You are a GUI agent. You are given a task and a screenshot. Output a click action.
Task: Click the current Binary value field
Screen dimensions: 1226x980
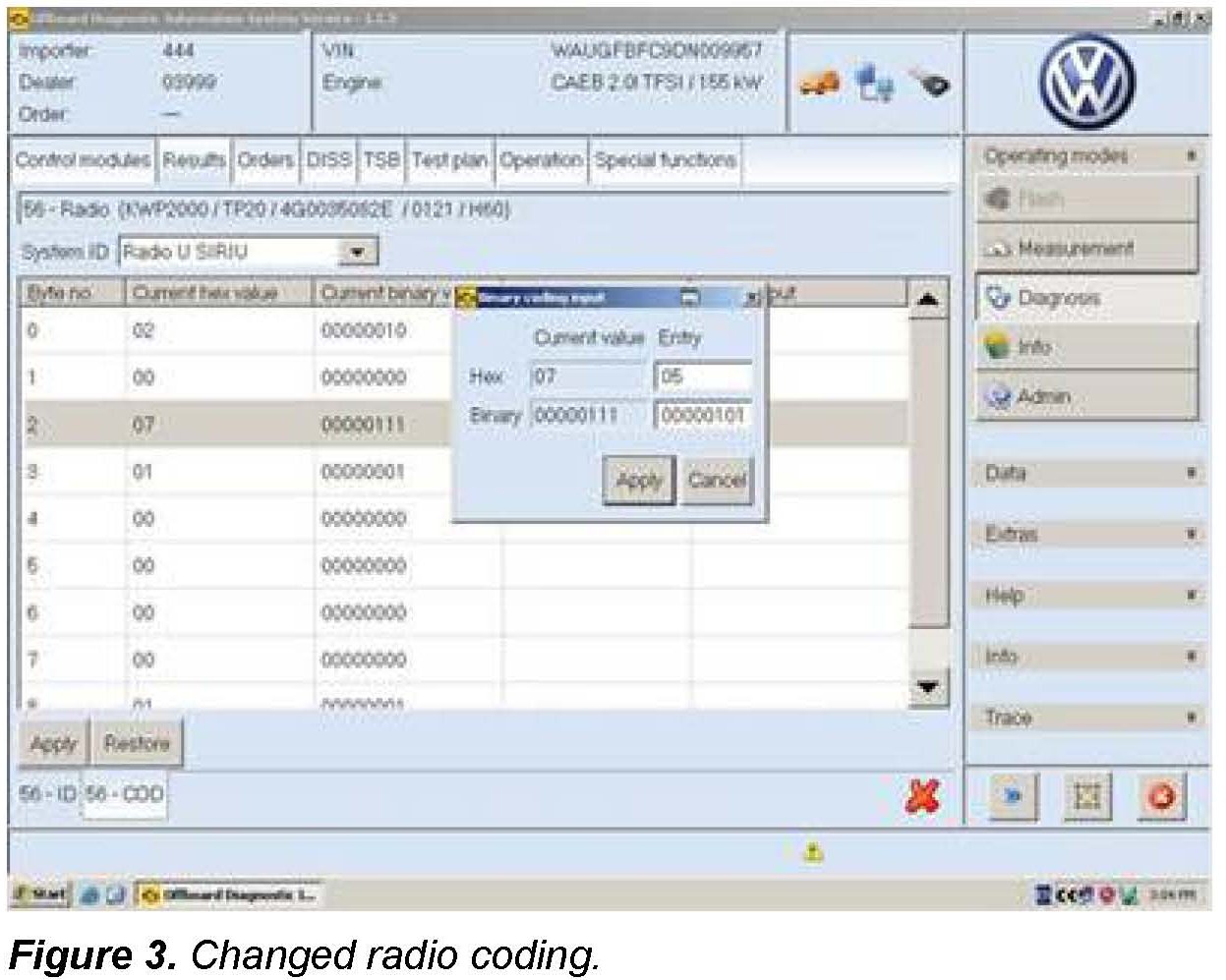tap(590, 416)
